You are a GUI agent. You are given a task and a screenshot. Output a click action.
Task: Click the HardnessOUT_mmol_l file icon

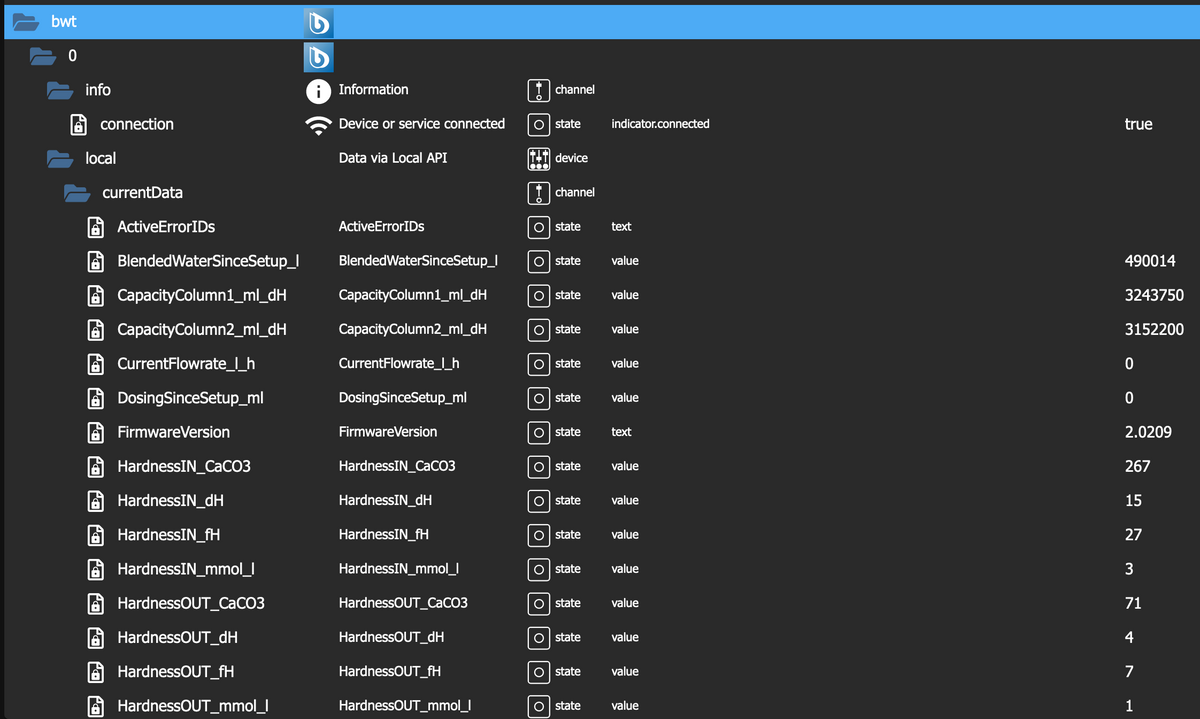pos(95,706)
